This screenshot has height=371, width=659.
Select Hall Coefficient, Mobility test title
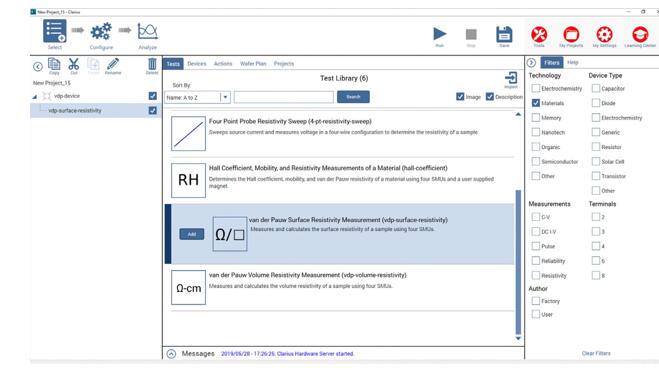click(328, 168)
